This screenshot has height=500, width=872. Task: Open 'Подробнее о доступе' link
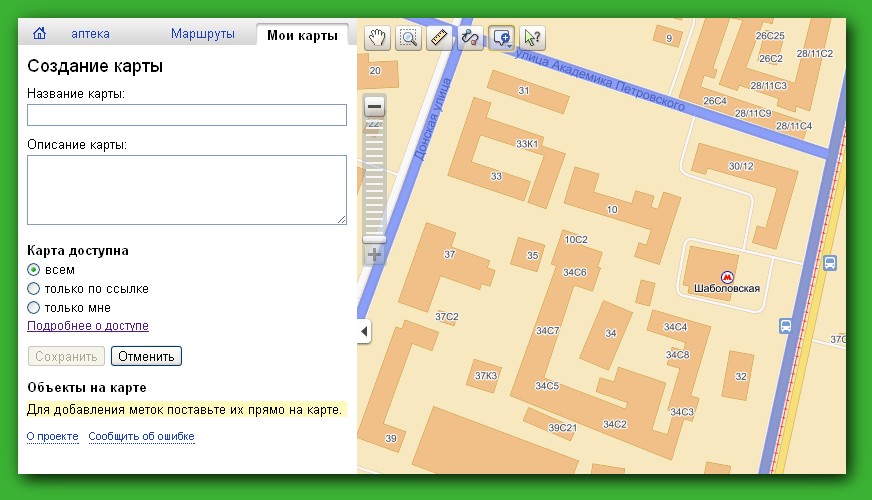pyautogui.click(x=88, y=326)
